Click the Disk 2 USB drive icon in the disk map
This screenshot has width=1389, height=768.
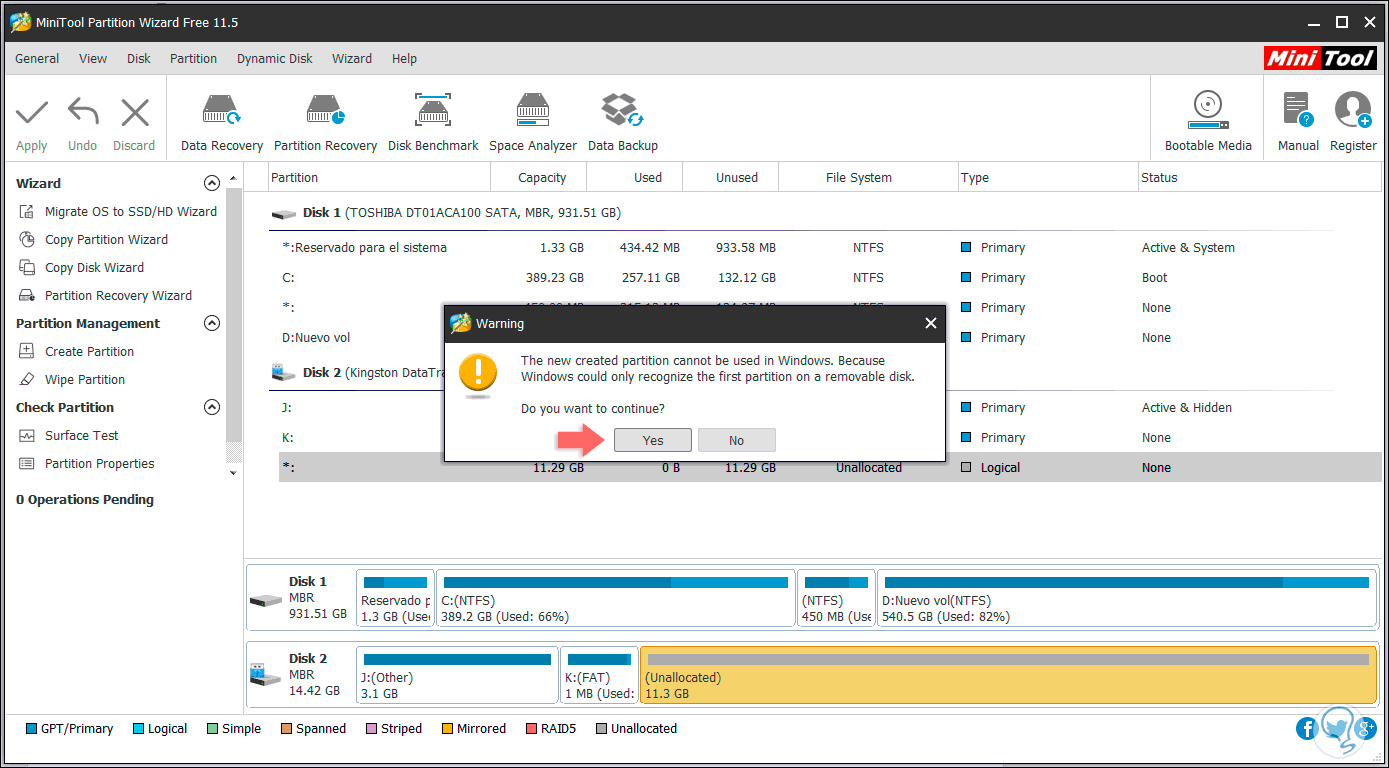(266, 675)
